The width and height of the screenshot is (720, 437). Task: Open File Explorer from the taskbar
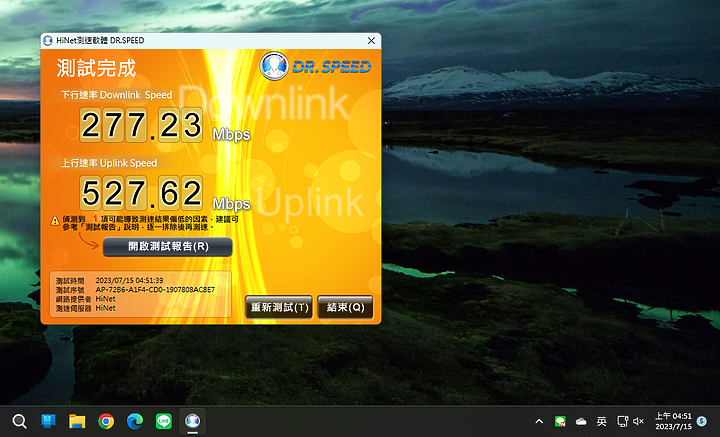point(77,421)
